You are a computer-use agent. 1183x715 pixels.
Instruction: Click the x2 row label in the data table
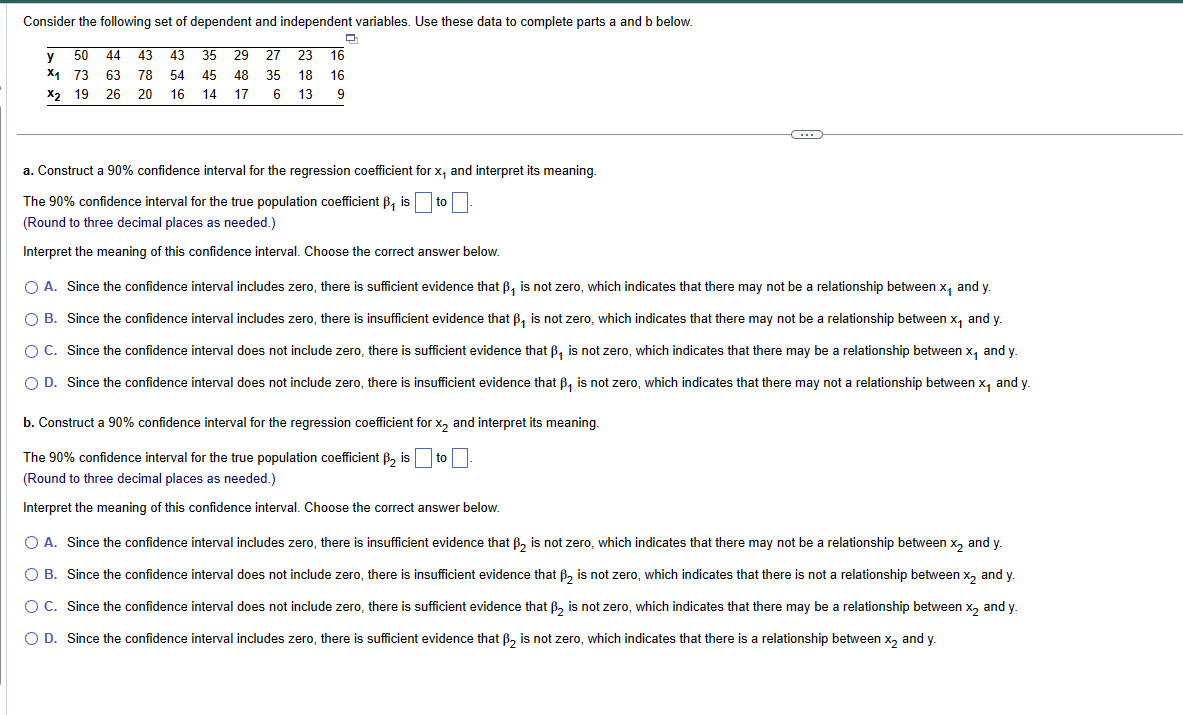tap(54, 94)
